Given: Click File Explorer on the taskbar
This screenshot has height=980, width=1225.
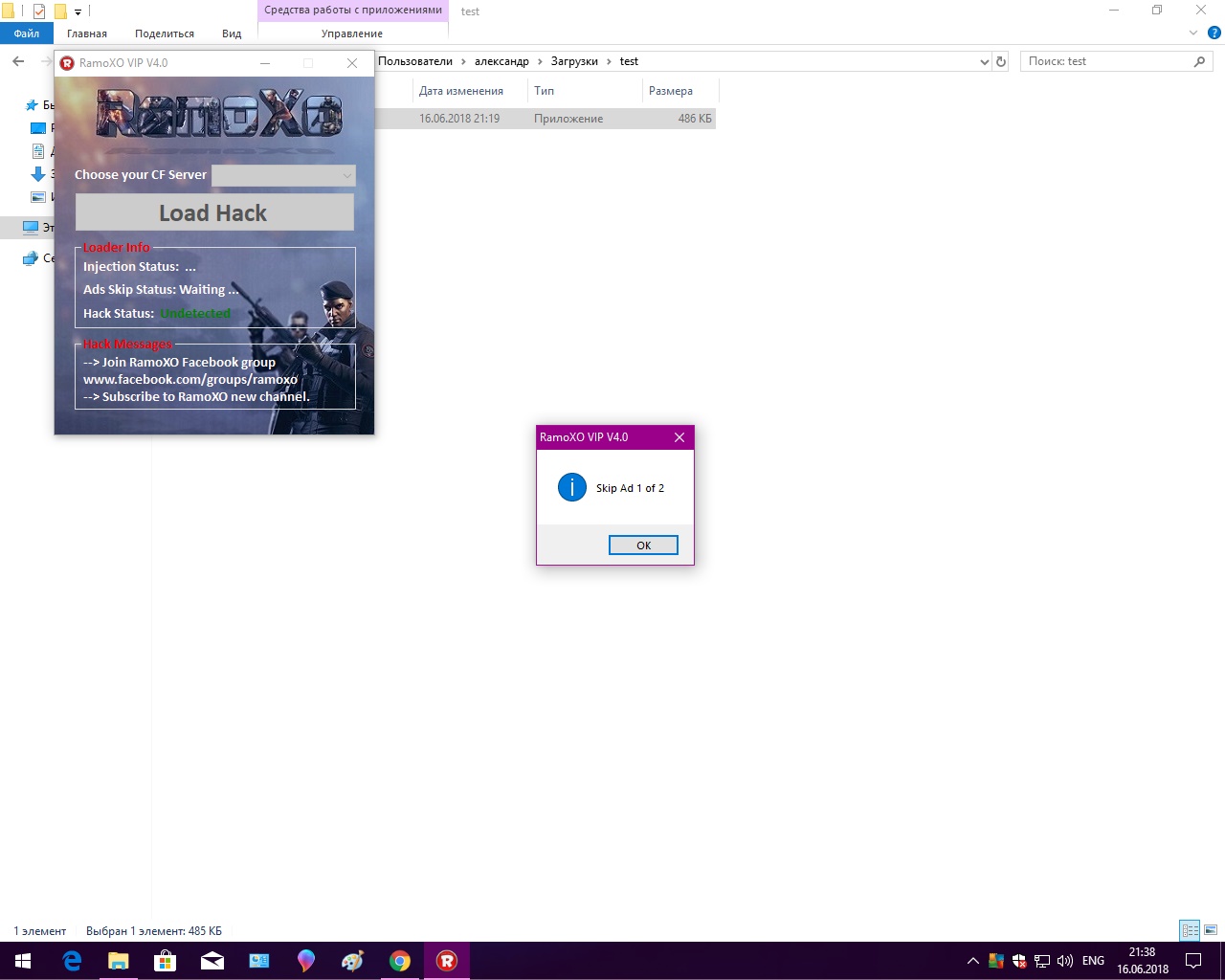Looking at the screenshot, I should [119, 961].
